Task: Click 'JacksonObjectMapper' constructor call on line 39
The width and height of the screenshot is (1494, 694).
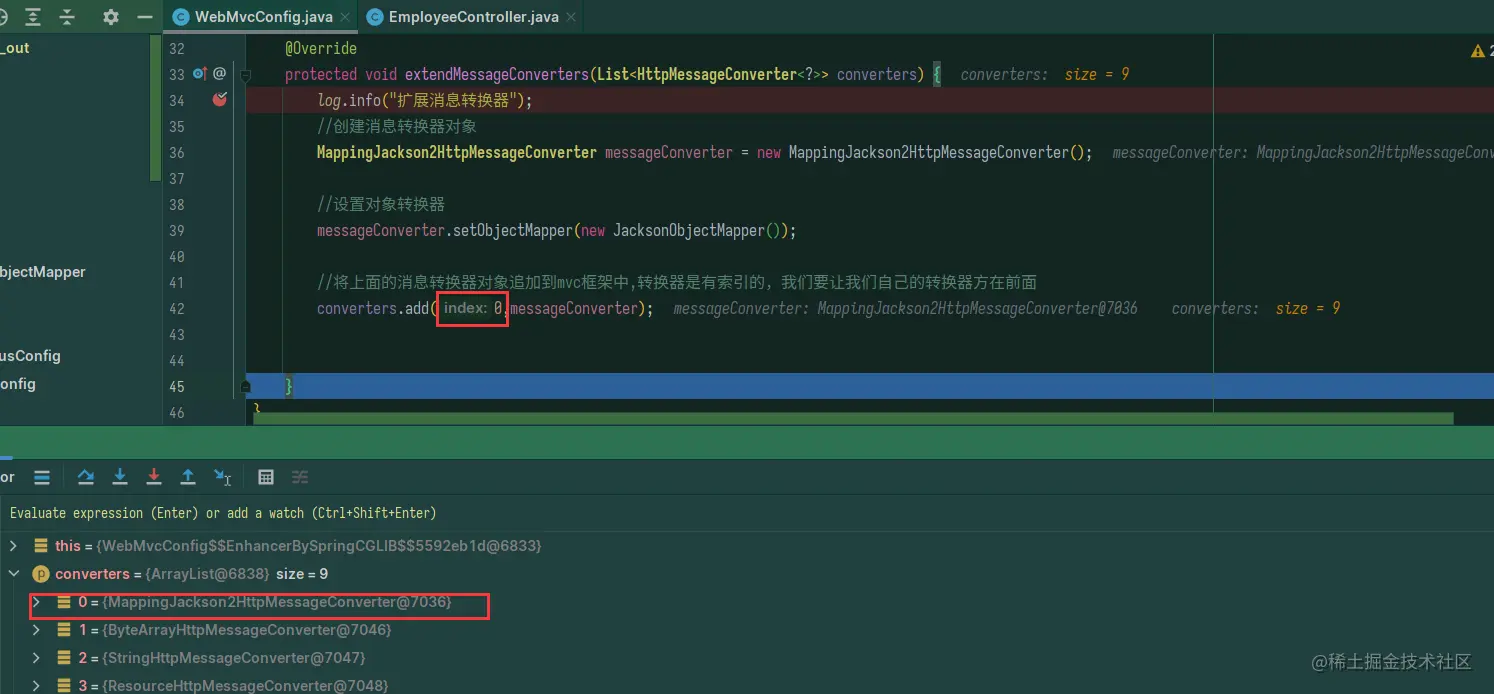Action: (688, 230)
